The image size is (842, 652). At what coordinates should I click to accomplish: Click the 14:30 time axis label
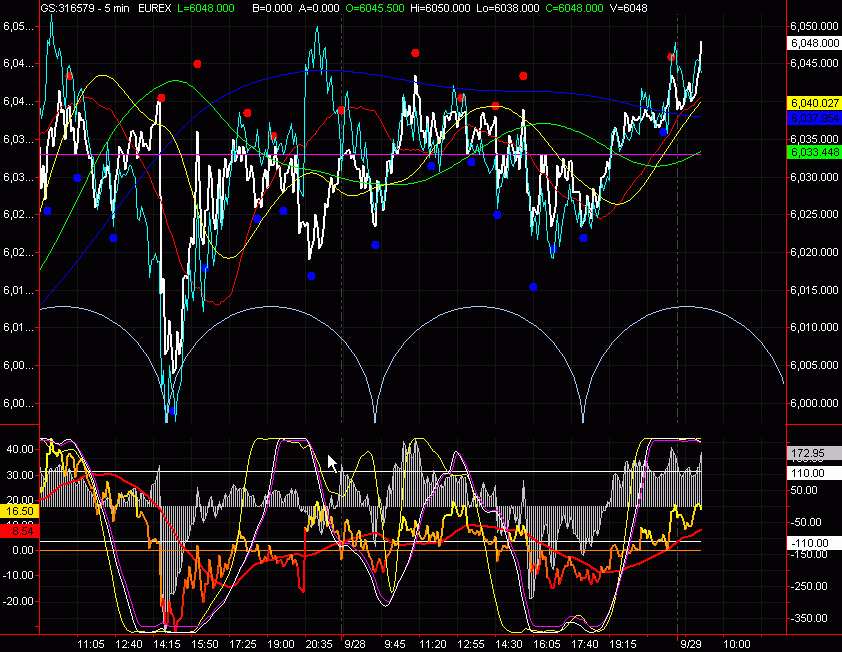(509, 644)
